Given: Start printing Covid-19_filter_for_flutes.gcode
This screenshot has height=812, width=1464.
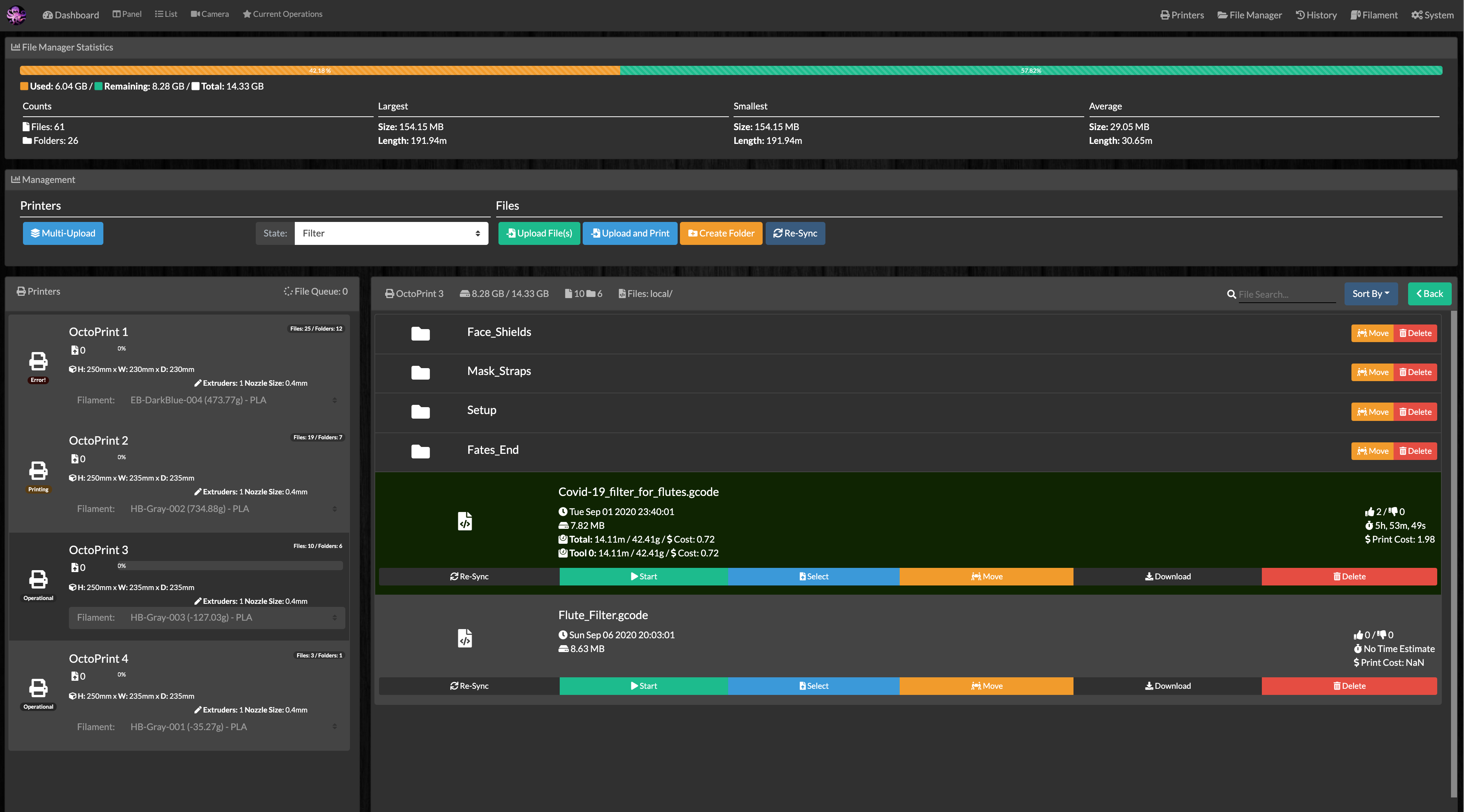Looking at the screenshot, I should pyautogui.click(x=643, y=576).
